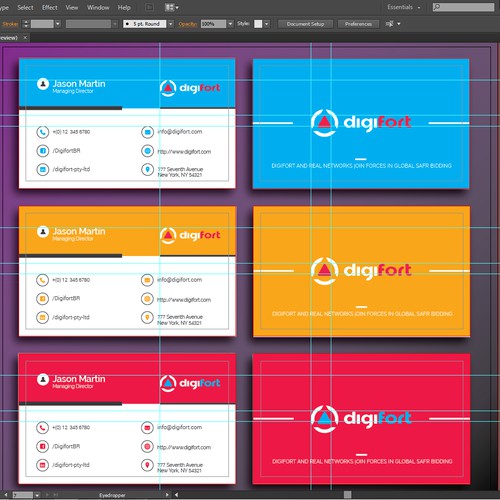Step the stroke weight spinner
Screen dimensions: 500x500
(x=26, y=24)
